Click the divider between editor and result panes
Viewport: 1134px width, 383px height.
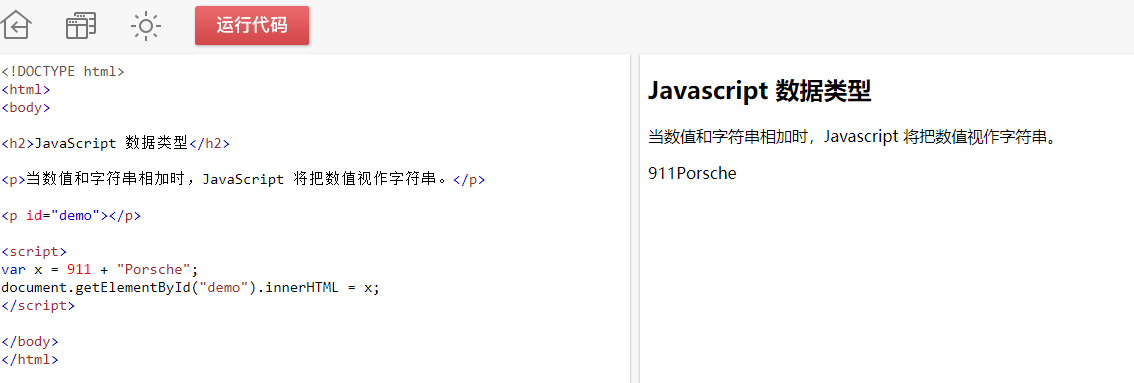pyautogui.click(x=635, y=218)
